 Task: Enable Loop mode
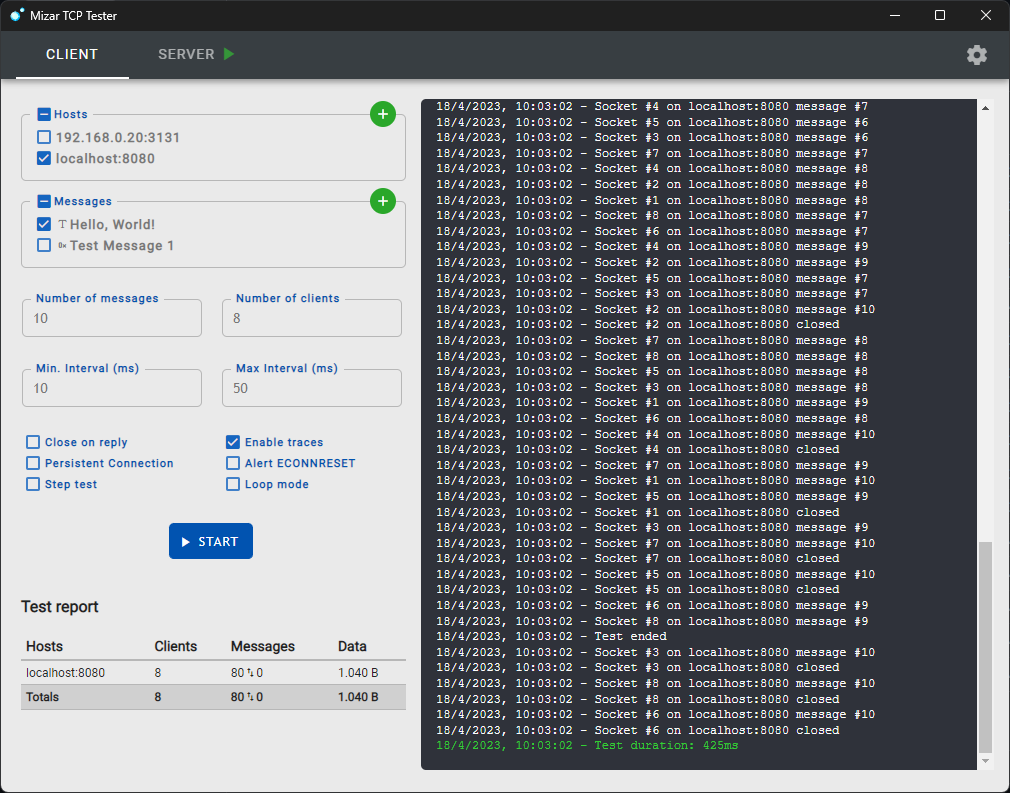click(x=233, y=484)
